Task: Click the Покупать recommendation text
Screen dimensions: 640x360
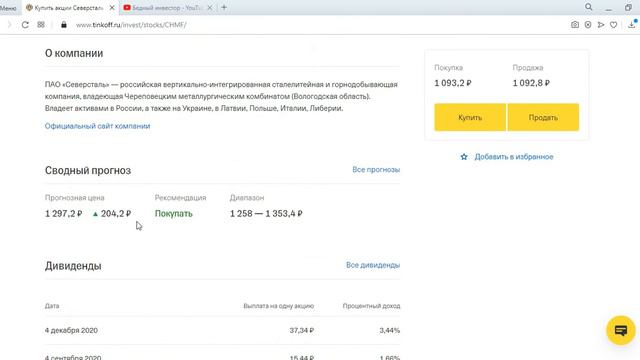Action: 173,213
